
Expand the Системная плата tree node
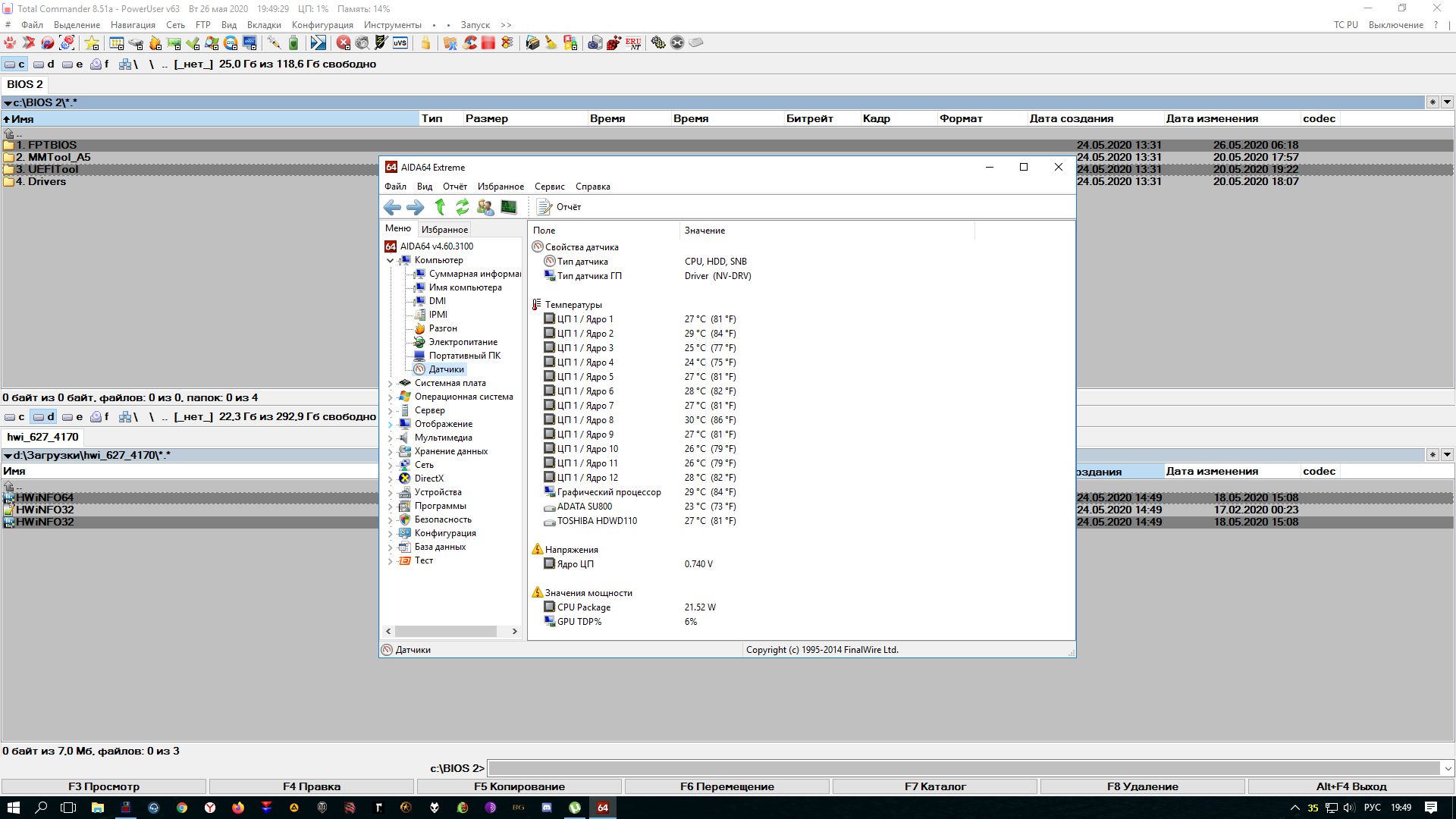[391, 384]
